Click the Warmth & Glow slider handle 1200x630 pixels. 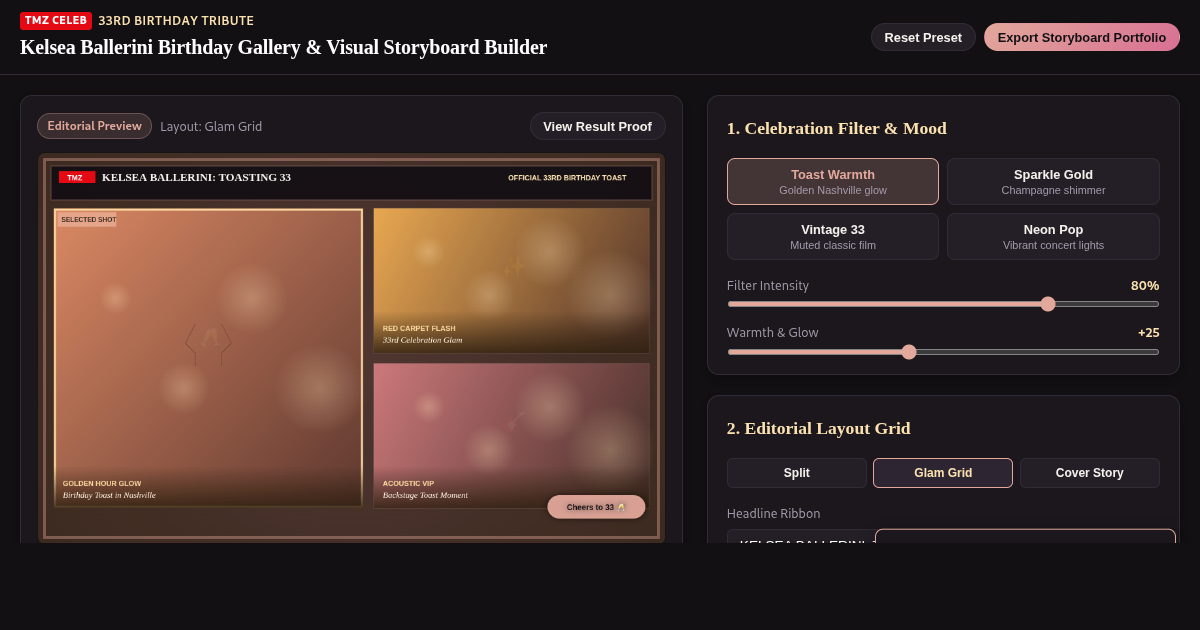pyautogui.click(x=909, y=352)
